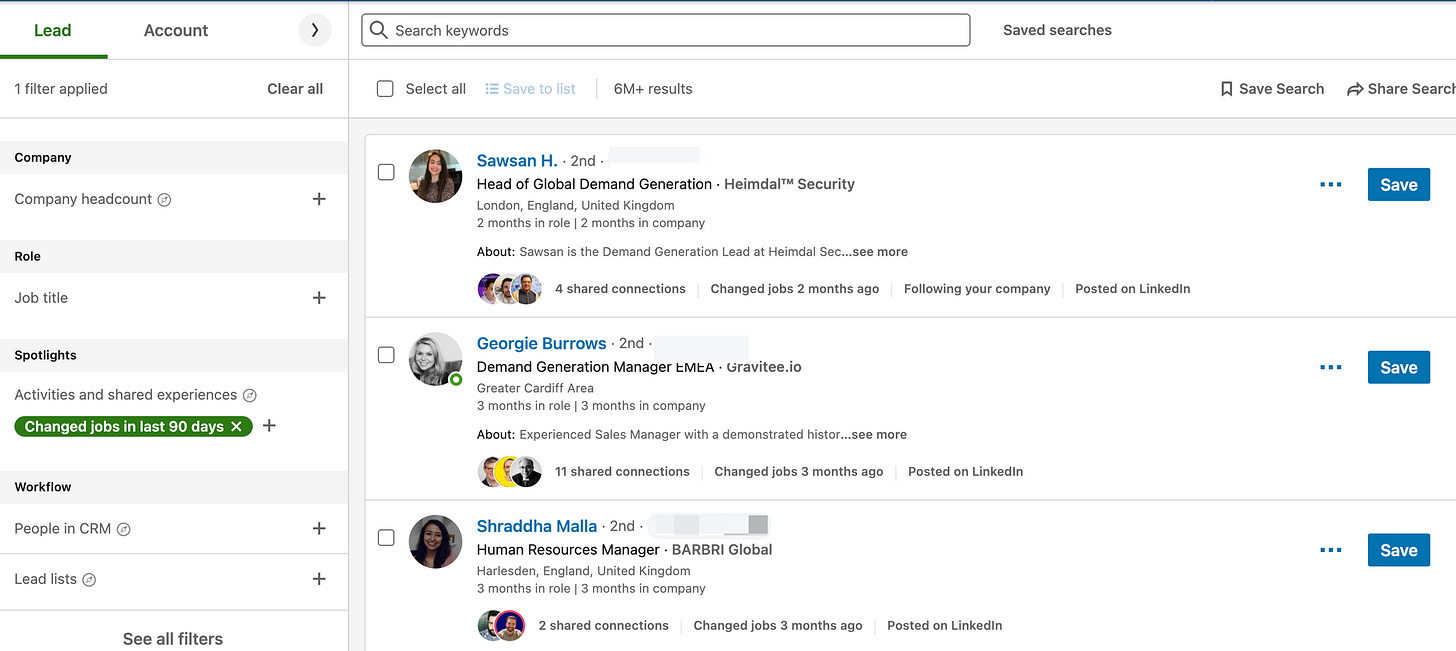Click the Share Search arrow icon
Screen dimensions: 1456x651
[1355, 89]
